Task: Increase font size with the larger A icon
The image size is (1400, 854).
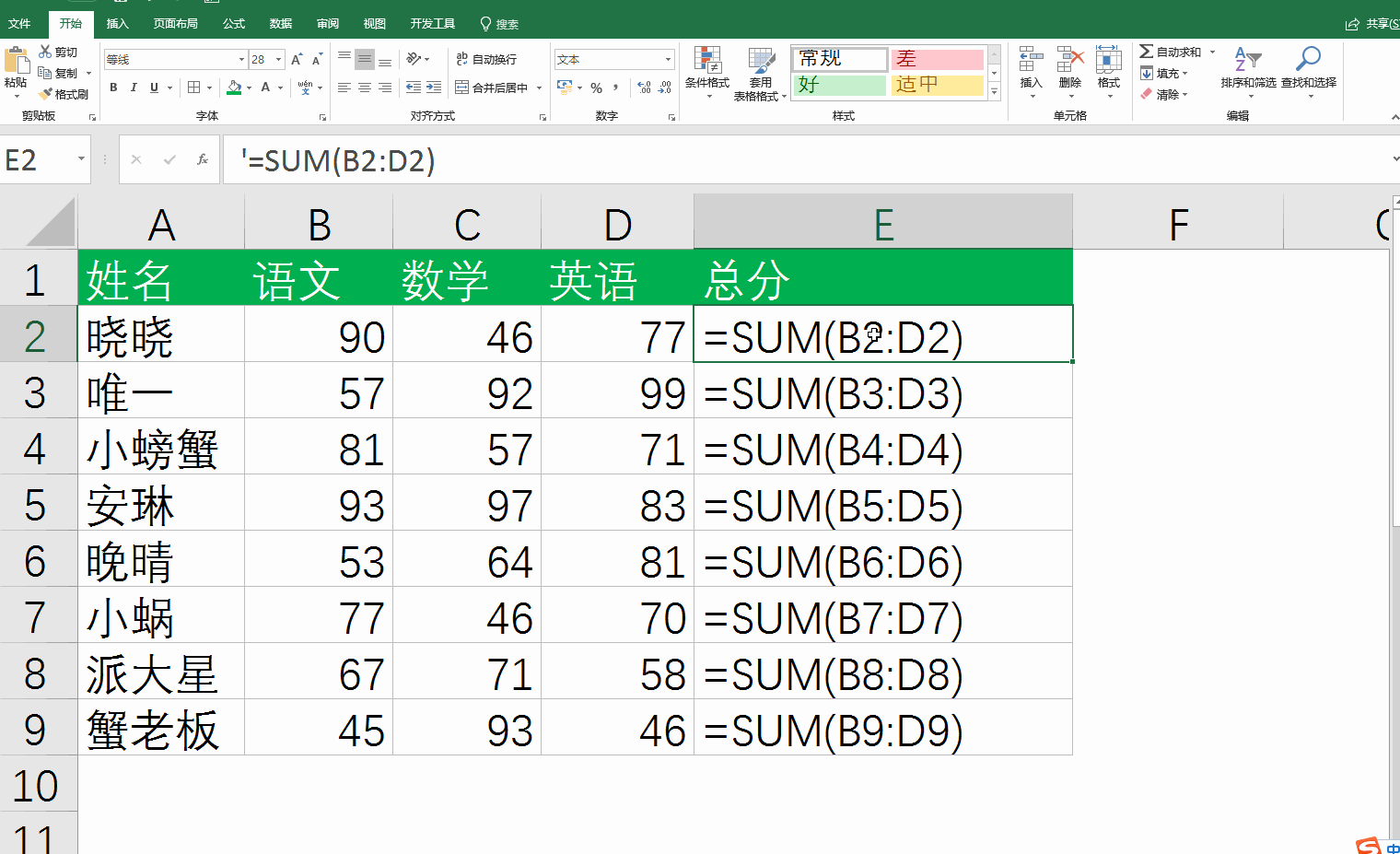Action: click(x=297, y=60)
